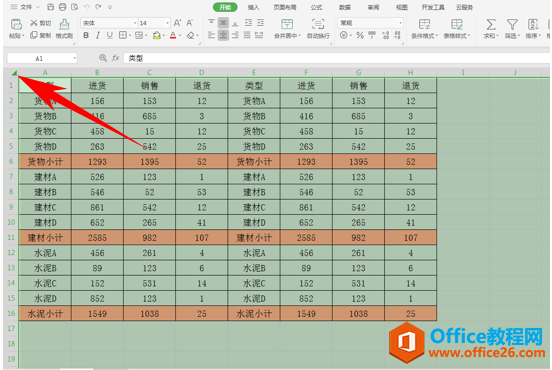Open the File (文件) menu
Viewport: 552px width, 370px height.
pyautogui.click(x=26, y=7)
